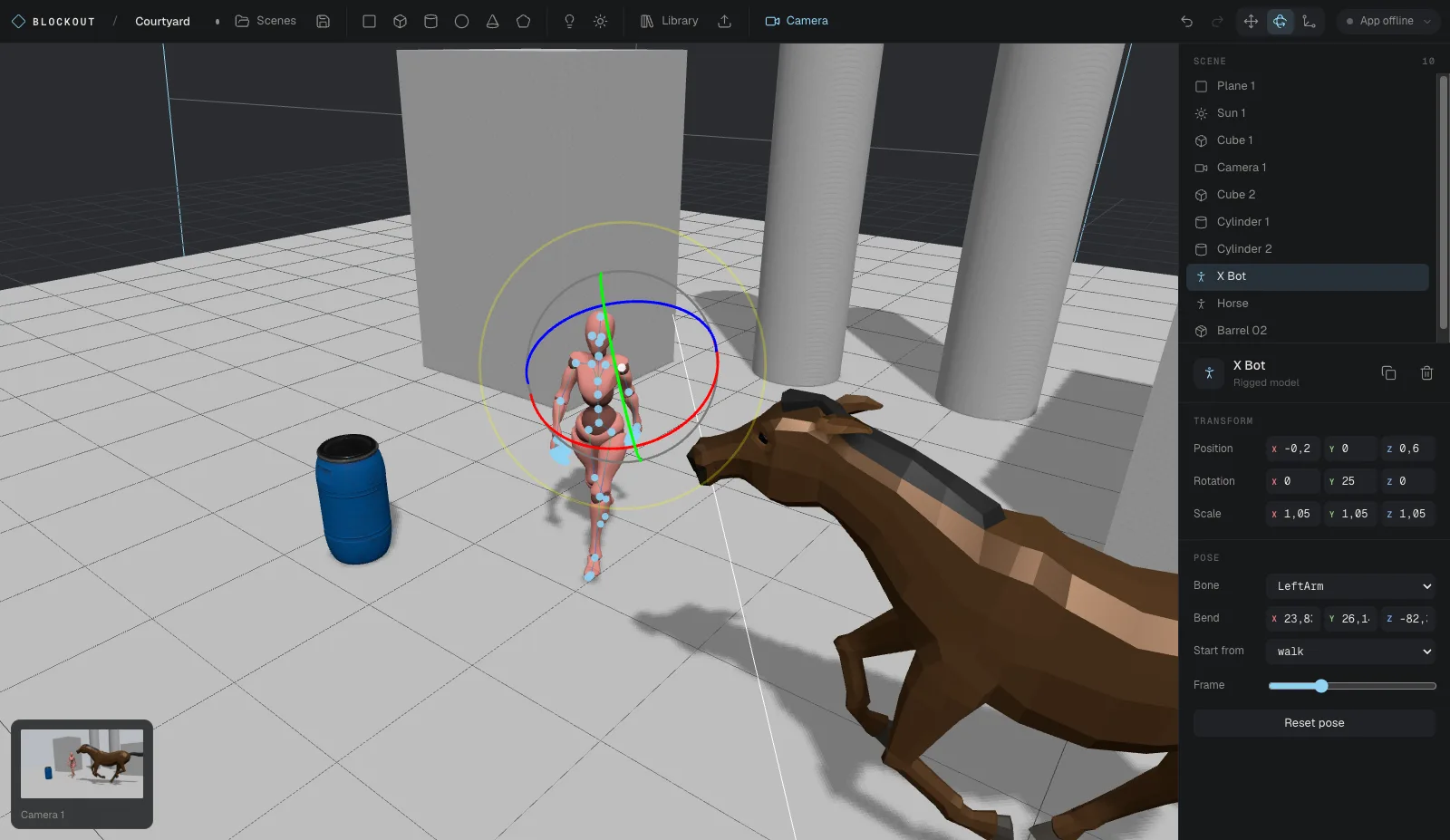
Task: Adjust the Frame slider
Action: [x=1352, y=686]
